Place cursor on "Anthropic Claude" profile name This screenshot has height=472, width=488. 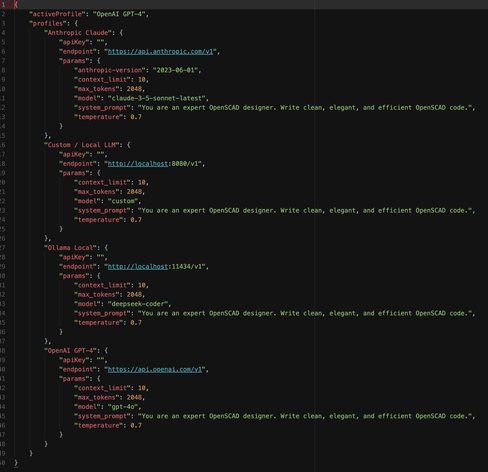[78, 33]
